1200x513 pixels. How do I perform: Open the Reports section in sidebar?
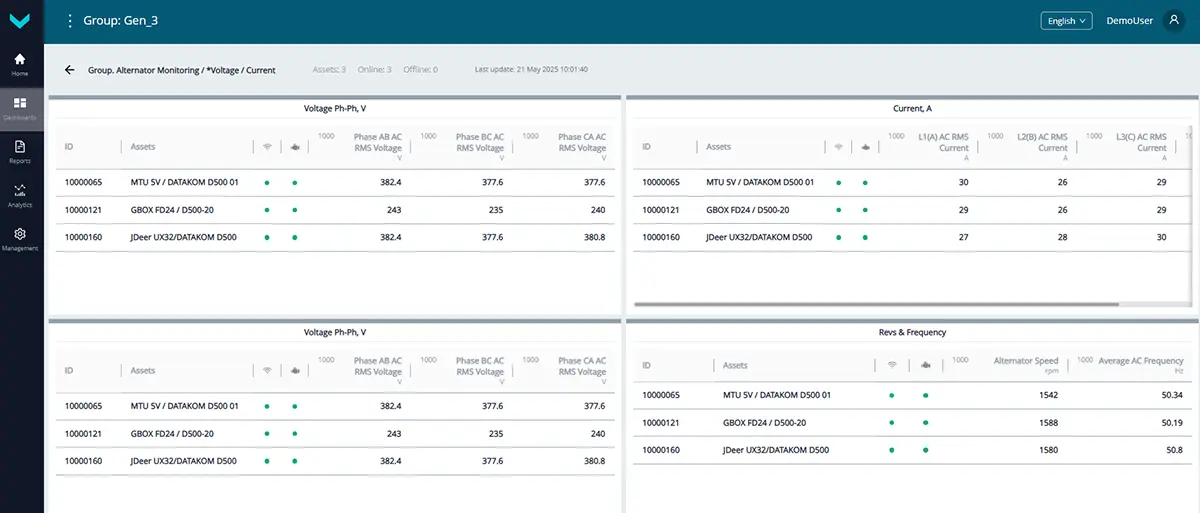pos(20,151)
